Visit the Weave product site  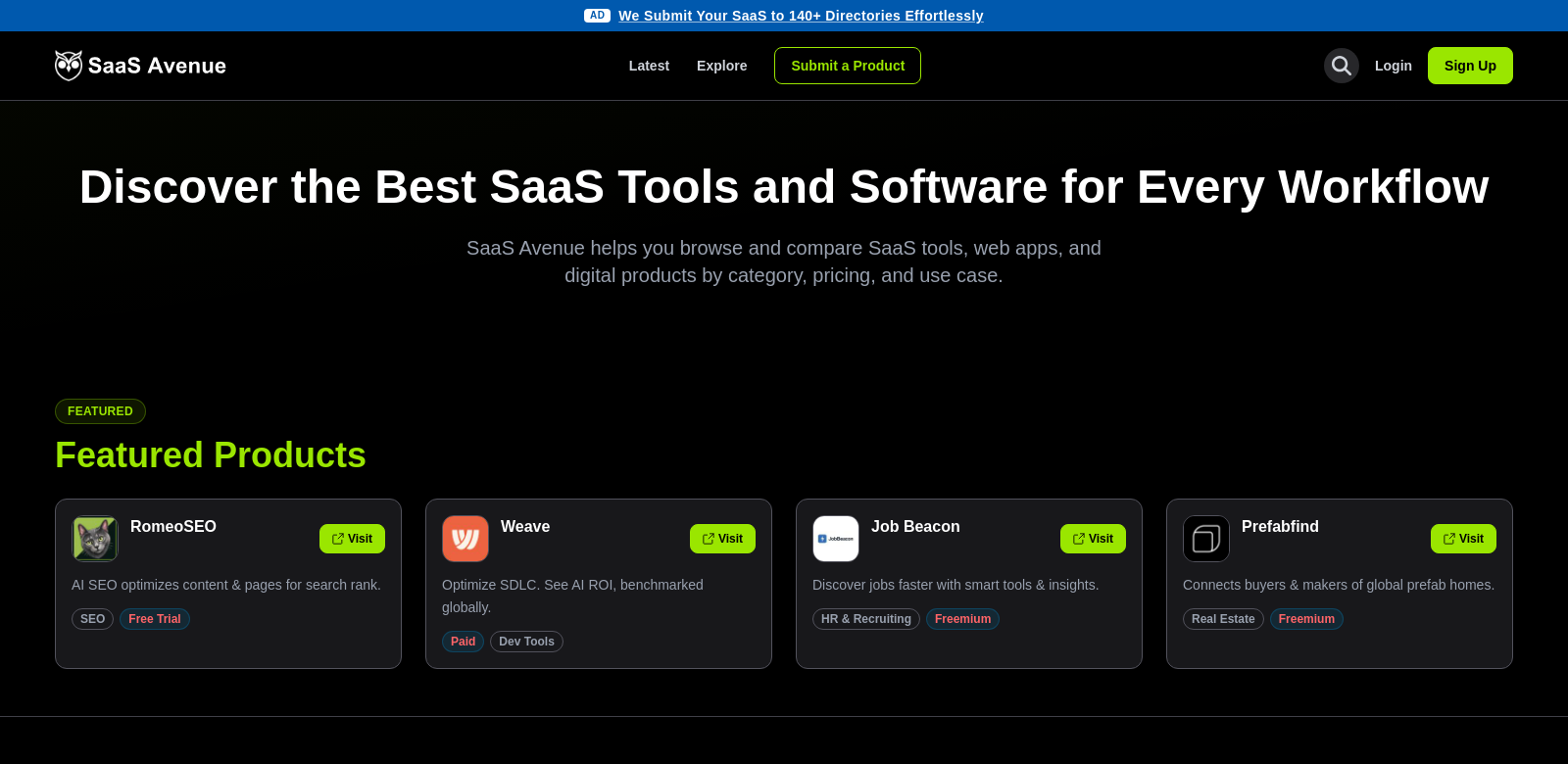pos(722,539)
